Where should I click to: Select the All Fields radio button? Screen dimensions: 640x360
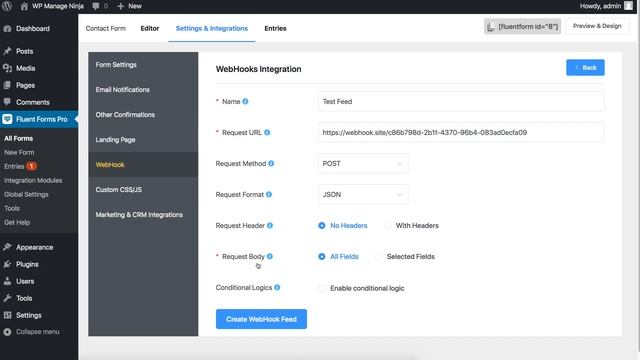322,256
